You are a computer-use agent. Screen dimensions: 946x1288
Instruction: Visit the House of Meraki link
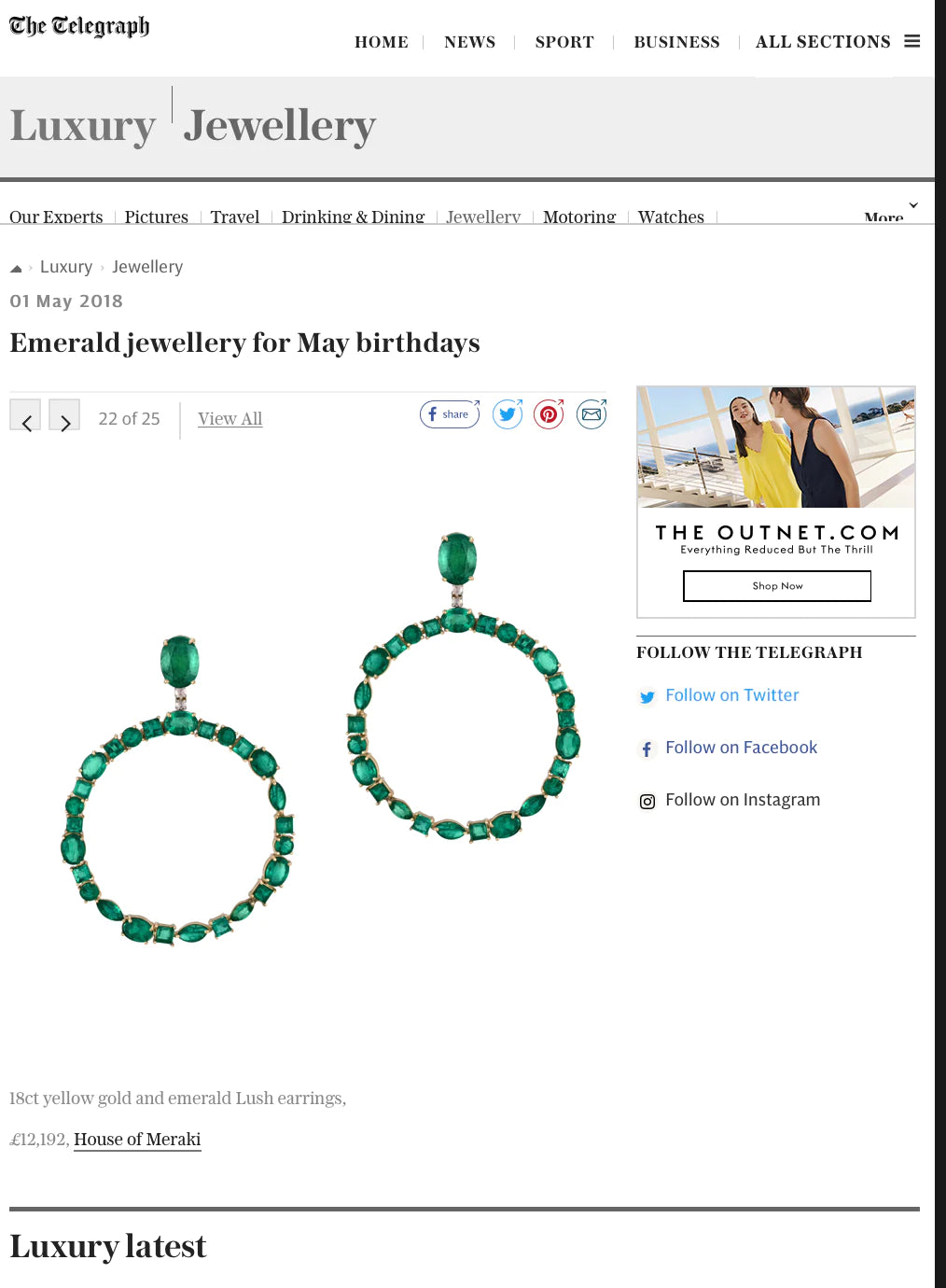click(x=137, y=1140)
